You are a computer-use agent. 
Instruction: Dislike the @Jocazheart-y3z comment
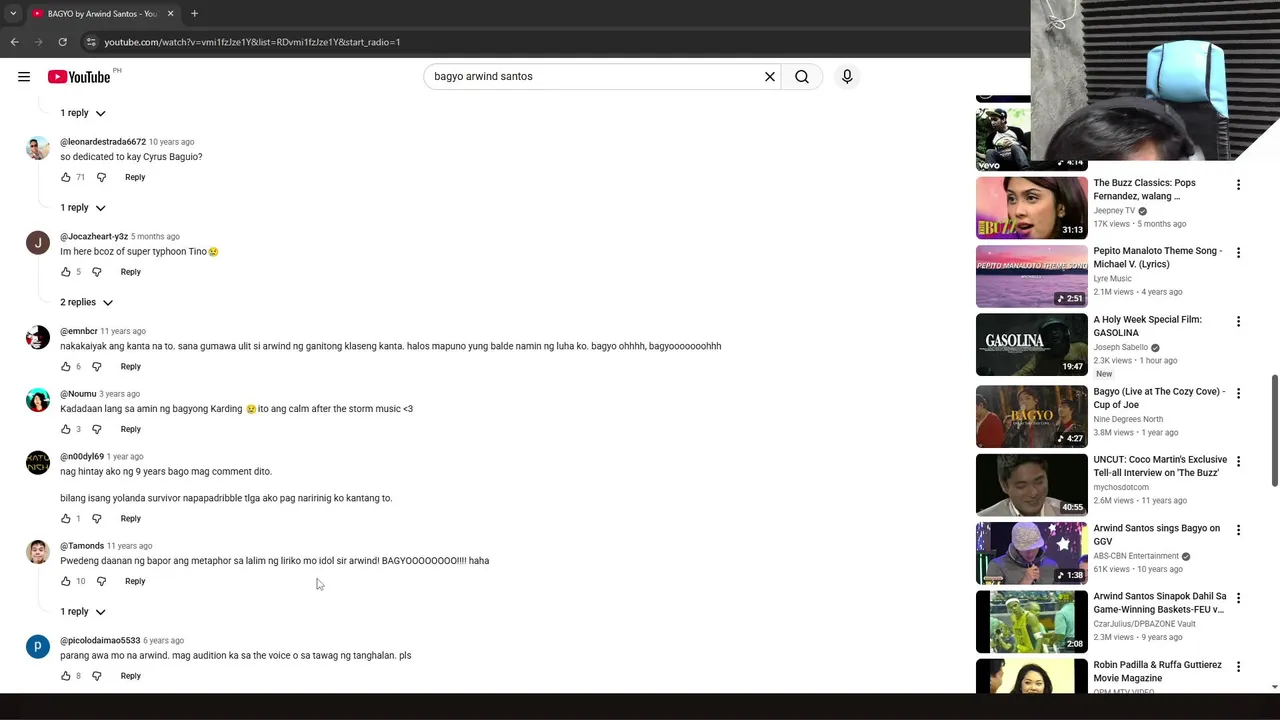(x=97, y=272)
